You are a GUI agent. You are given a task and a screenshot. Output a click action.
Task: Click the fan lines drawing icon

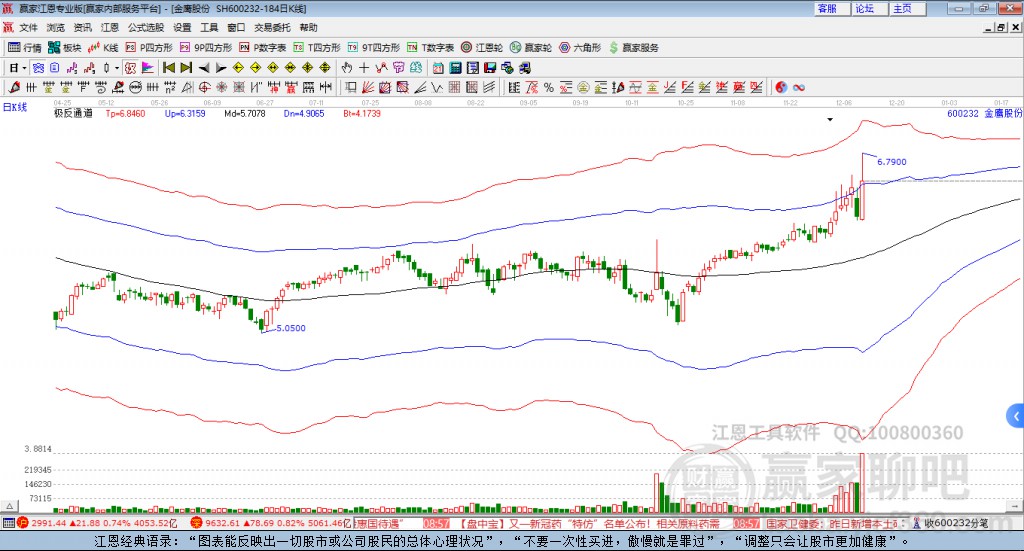[x=368, y=87]
